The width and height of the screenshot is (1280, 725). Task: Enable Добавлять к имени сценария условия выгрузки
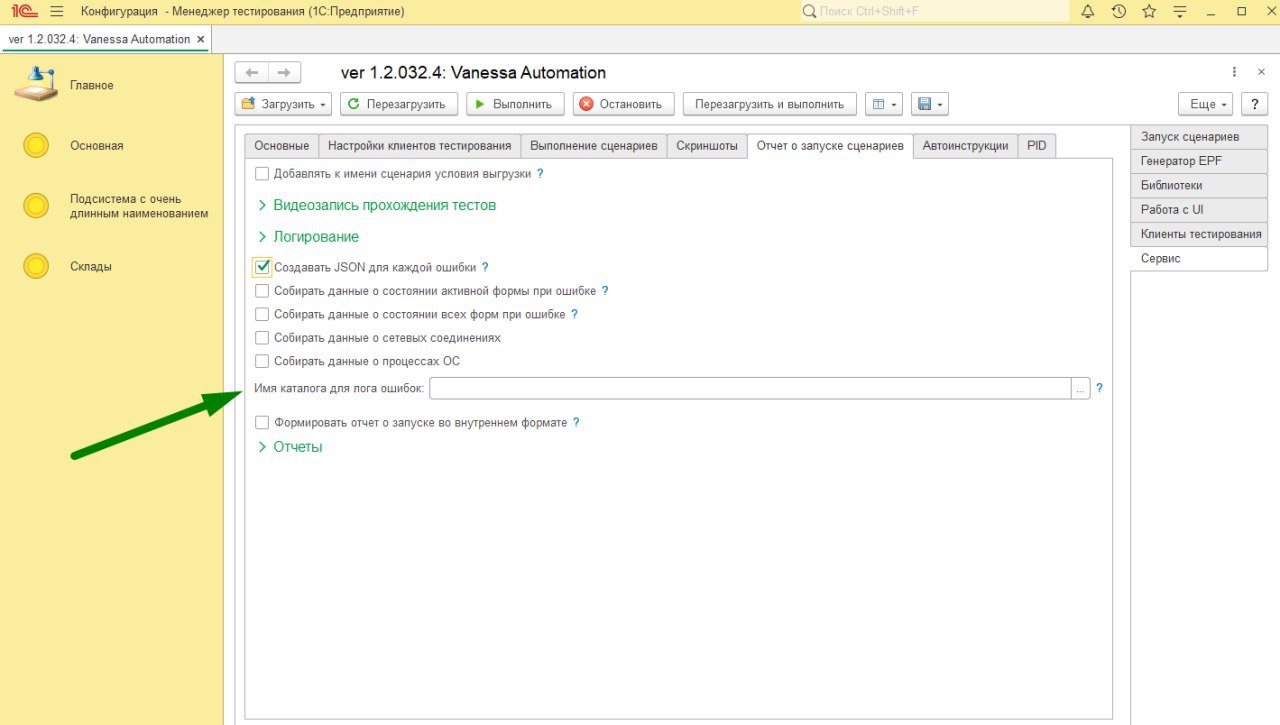pos(262,173)
